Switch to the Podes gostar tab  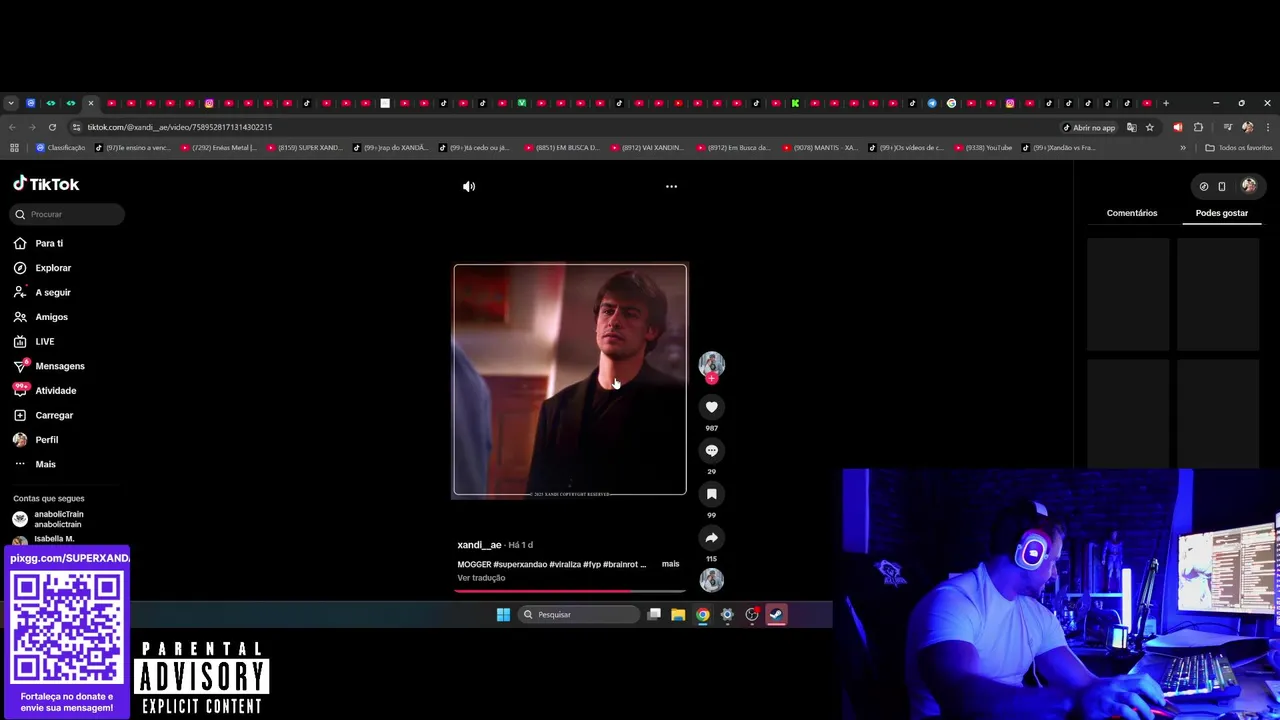click(x=1222, y=213)
